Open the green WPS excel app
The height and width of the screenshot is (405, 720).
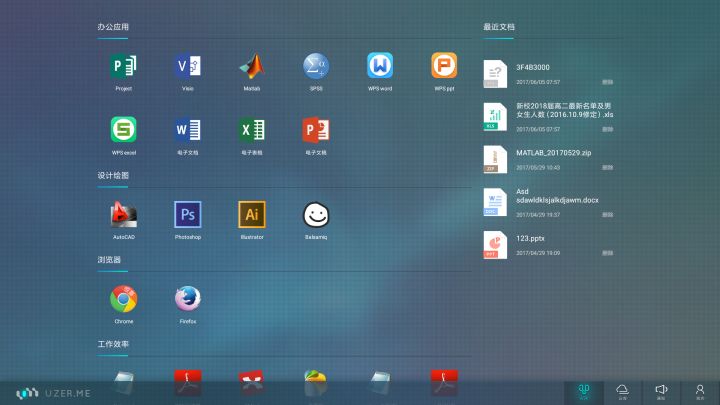tap(124, 129)
